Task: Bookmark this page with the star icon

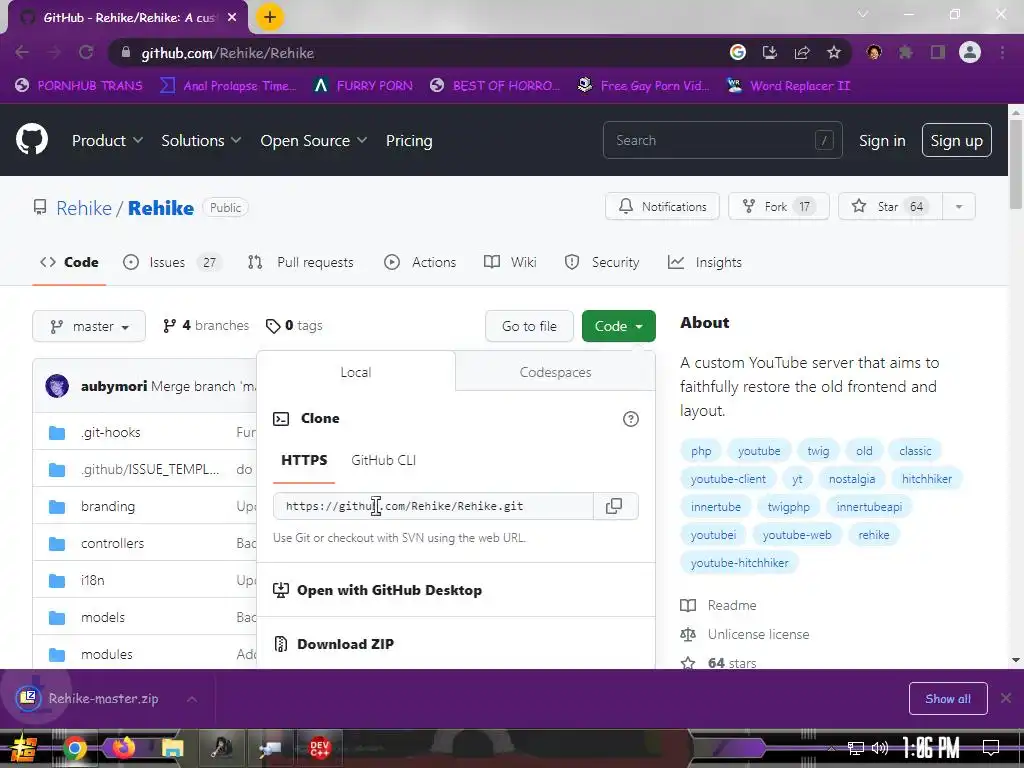Action: pyautogui.click(x=834, y=52)
